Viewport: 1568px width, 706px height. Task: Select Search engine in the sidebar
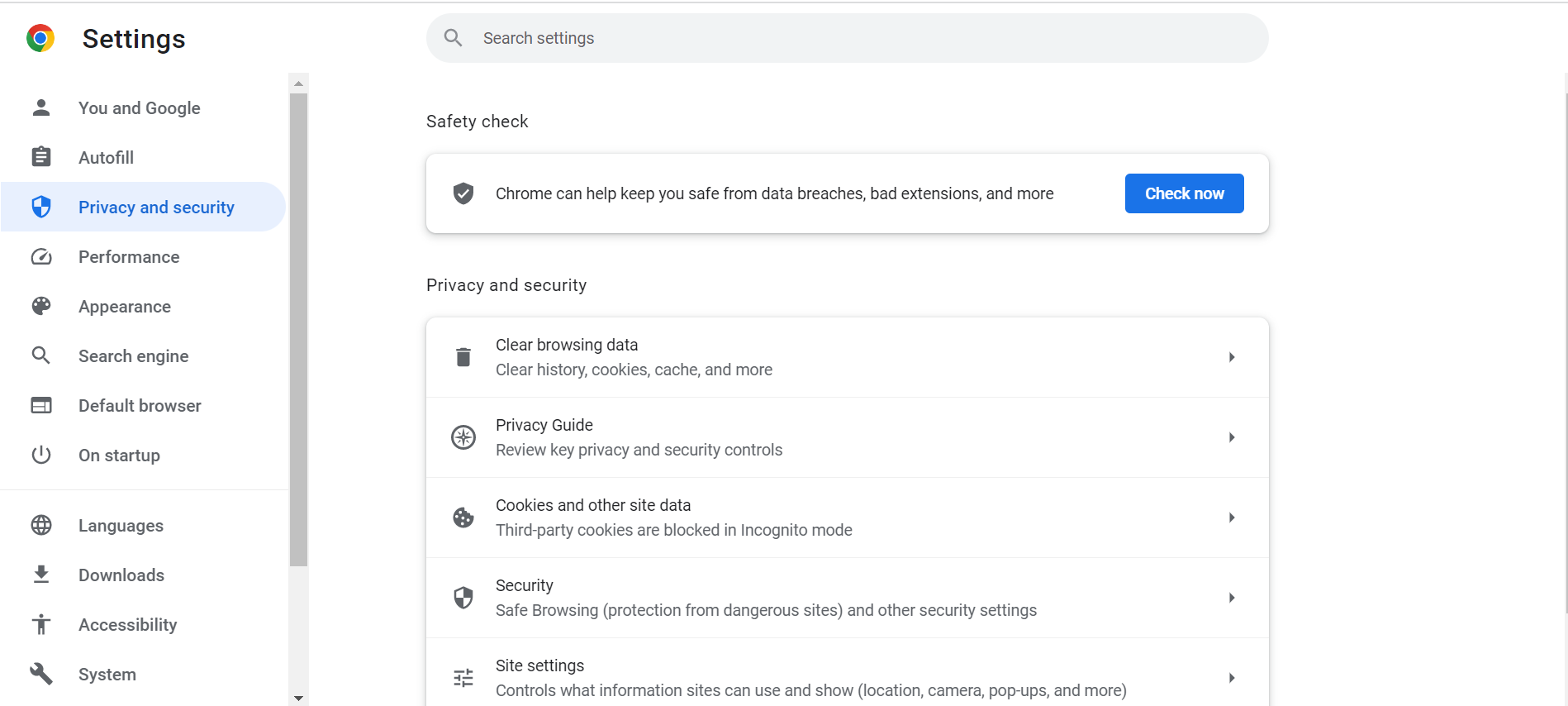pyautogui.click(x=133, y=356)
